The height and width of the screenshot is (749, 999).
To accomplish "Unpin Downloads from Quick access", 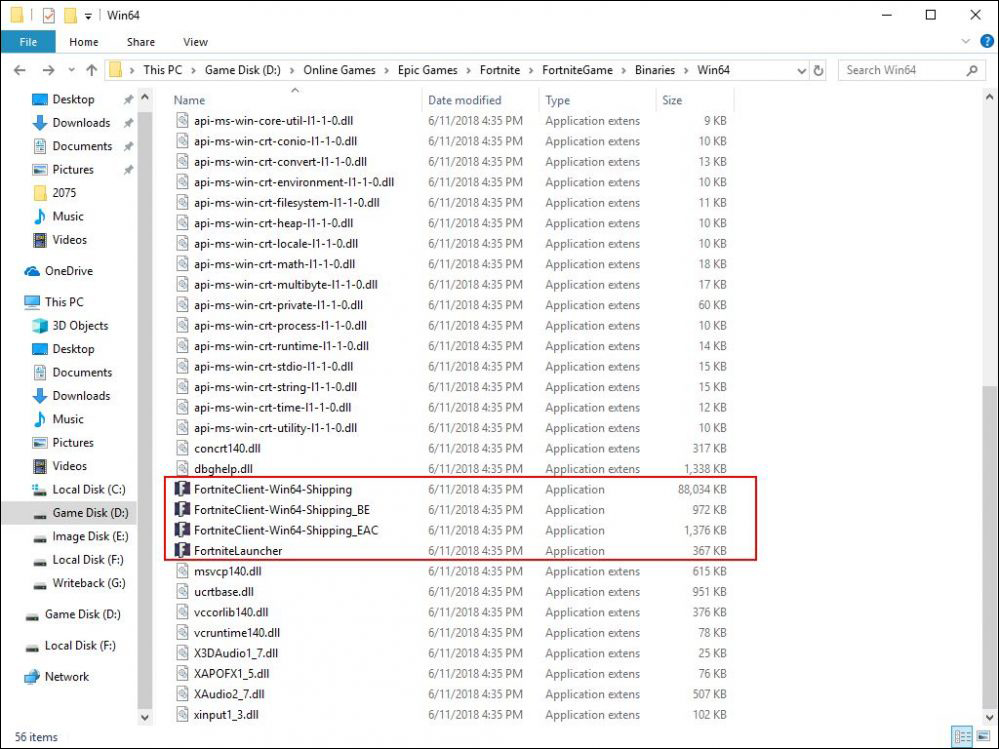I will pos(130,122).
